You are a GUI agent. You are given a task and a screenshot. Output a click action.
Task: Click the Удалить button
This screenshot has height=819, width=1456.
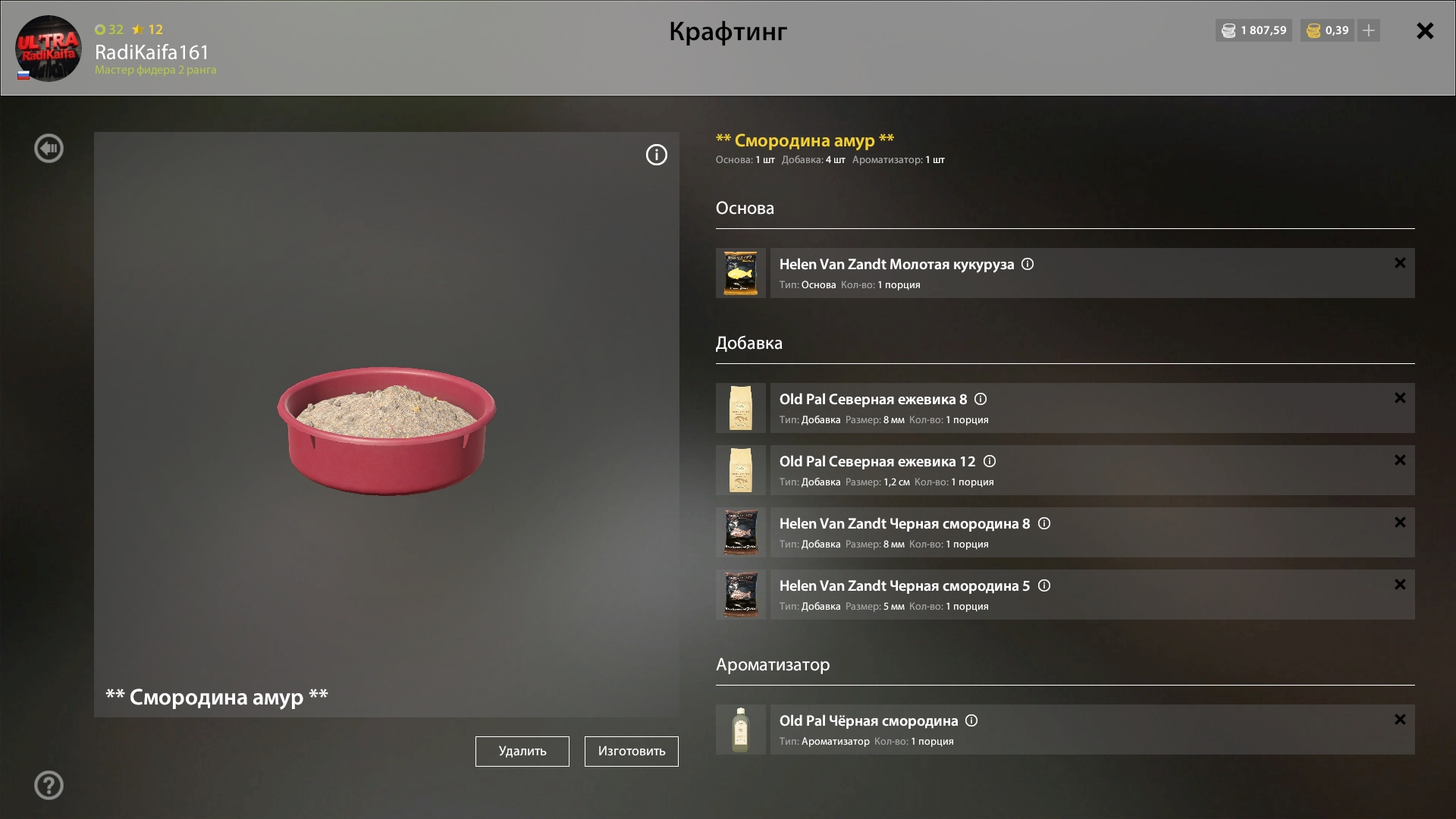click(522, 751)
